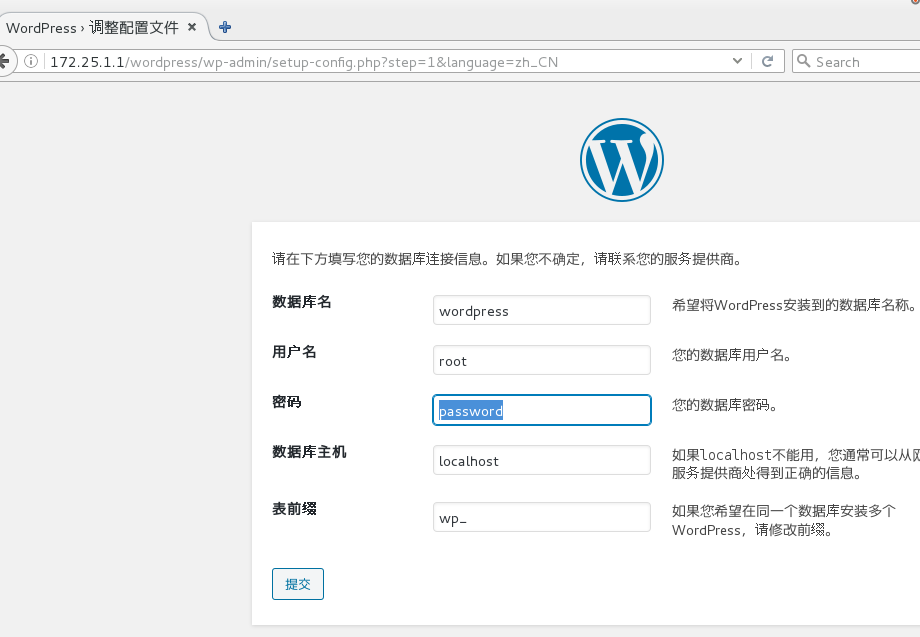Click the 如果localhost不能用 description text
This screenshot has width=920, height=637.
tap(796, 464)
